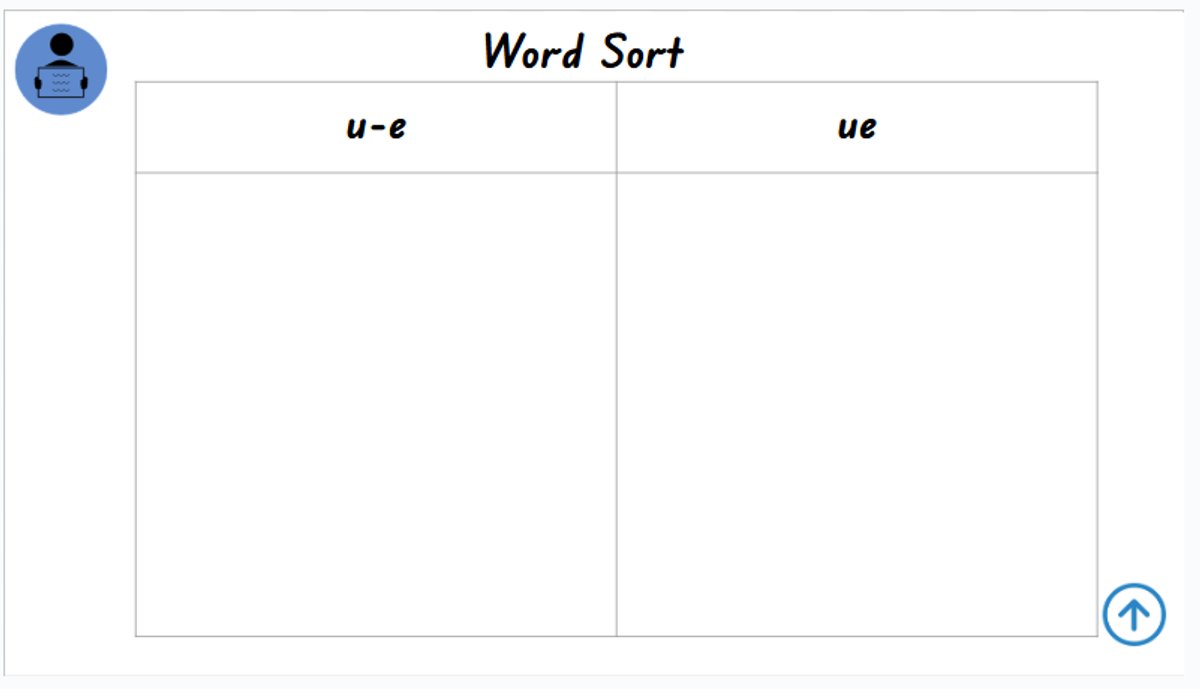Click the u-e column header label
Image resolution: width=1200 pixels, height=689 pixels.
tap(376, 128)
